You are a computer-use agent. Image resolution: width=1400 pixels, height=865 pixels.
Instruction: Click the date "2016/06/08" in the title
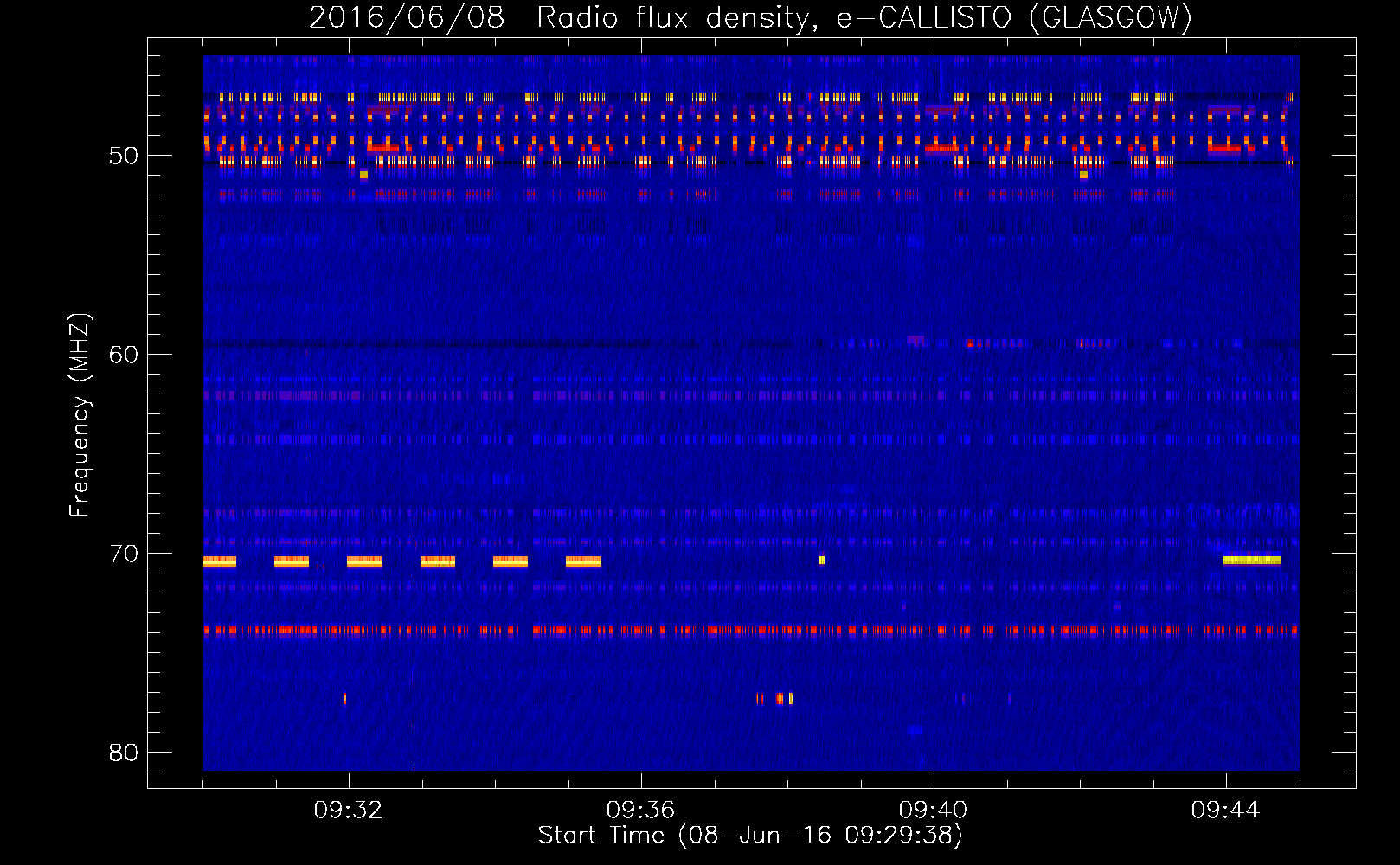click(407, 17)
